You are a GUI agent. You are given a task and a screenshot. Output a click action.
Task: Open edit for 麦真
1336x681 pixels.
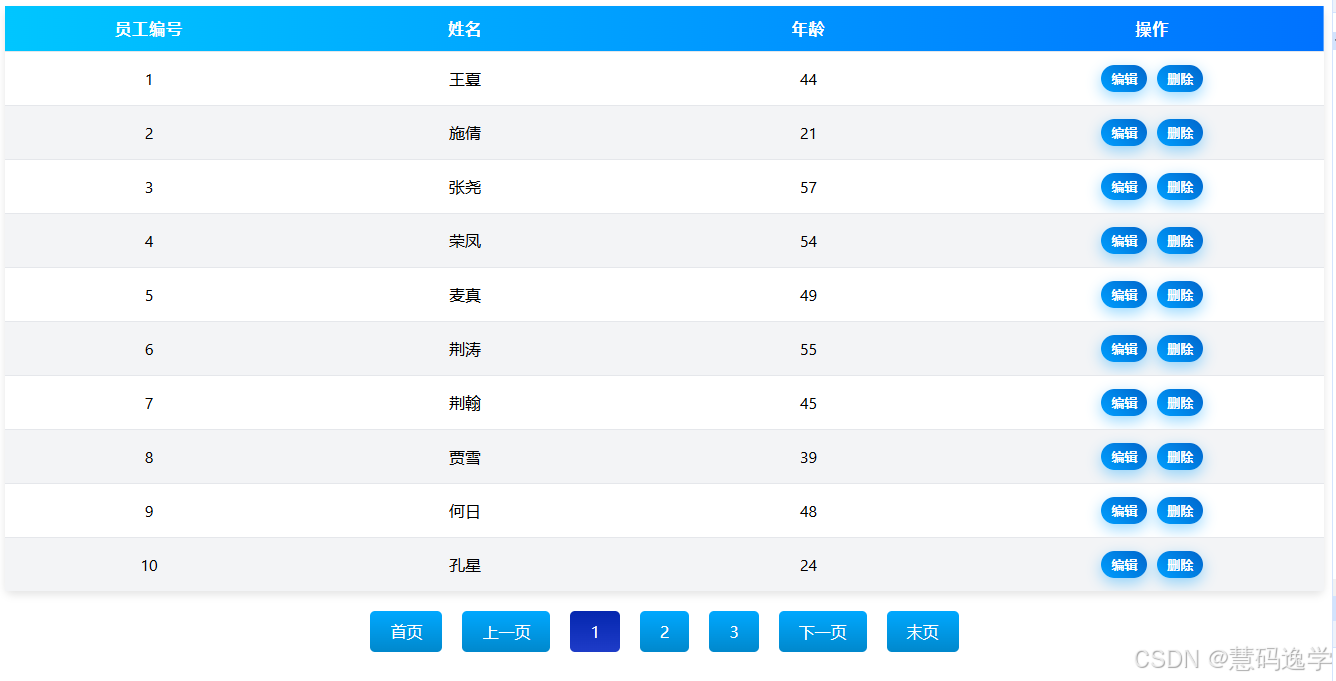pyautogui.click(x=1124, y=295)
